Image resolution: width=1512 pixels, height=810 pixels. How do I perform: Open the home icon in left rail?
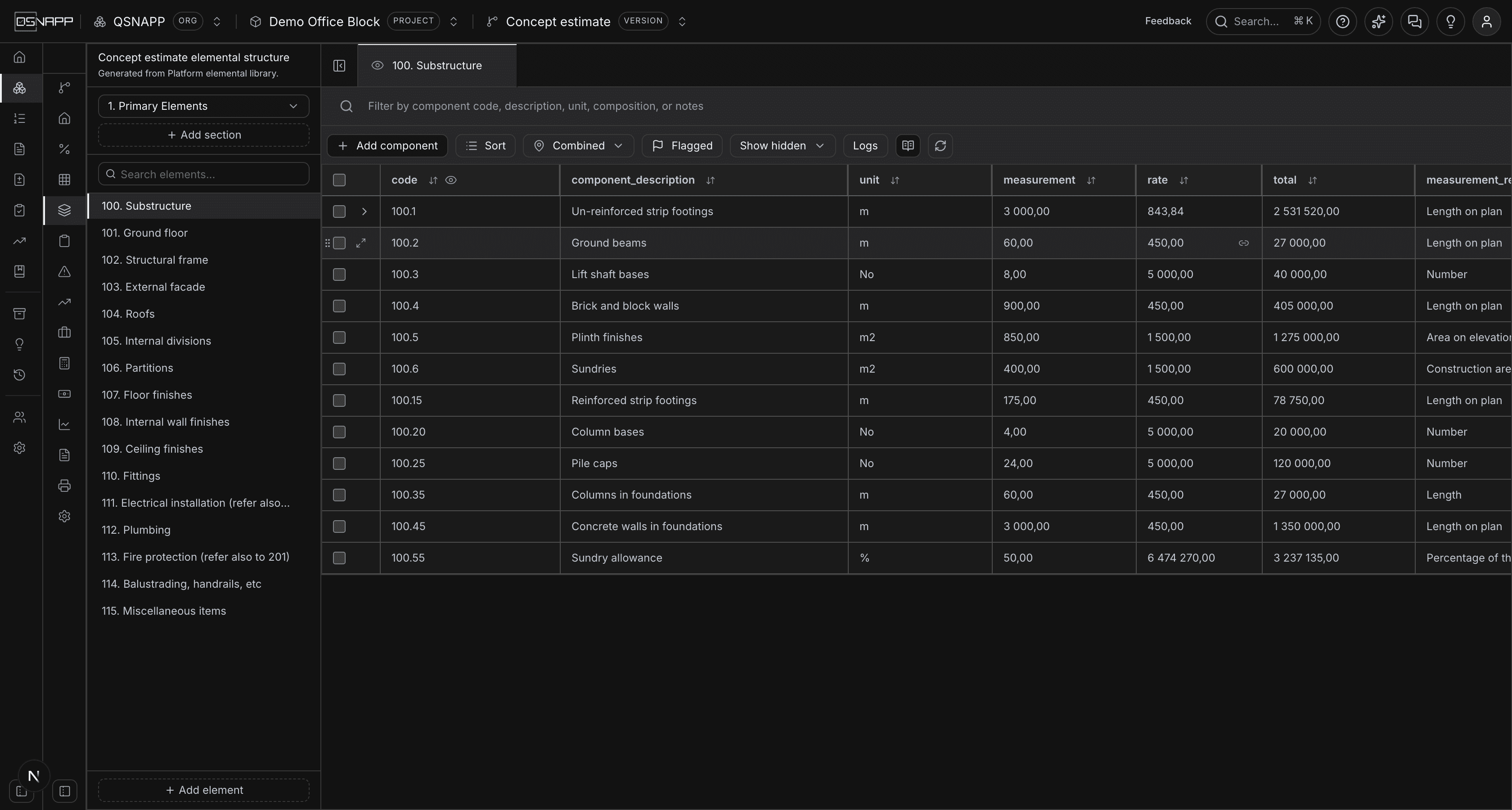point(19,57)
